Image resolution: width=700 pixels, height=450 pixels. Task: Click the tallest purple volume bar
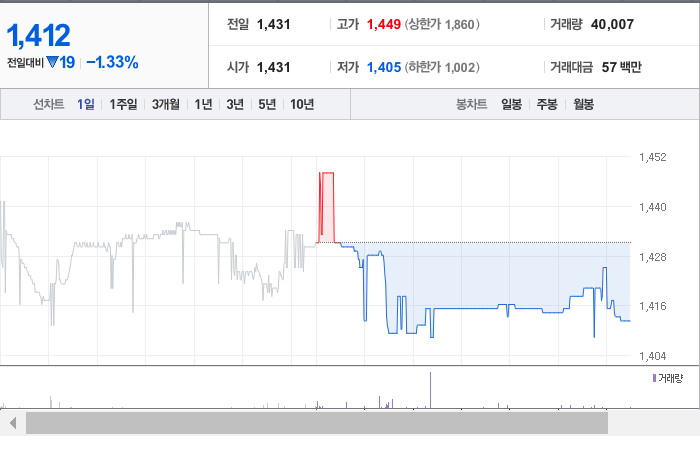coord(430,390)
